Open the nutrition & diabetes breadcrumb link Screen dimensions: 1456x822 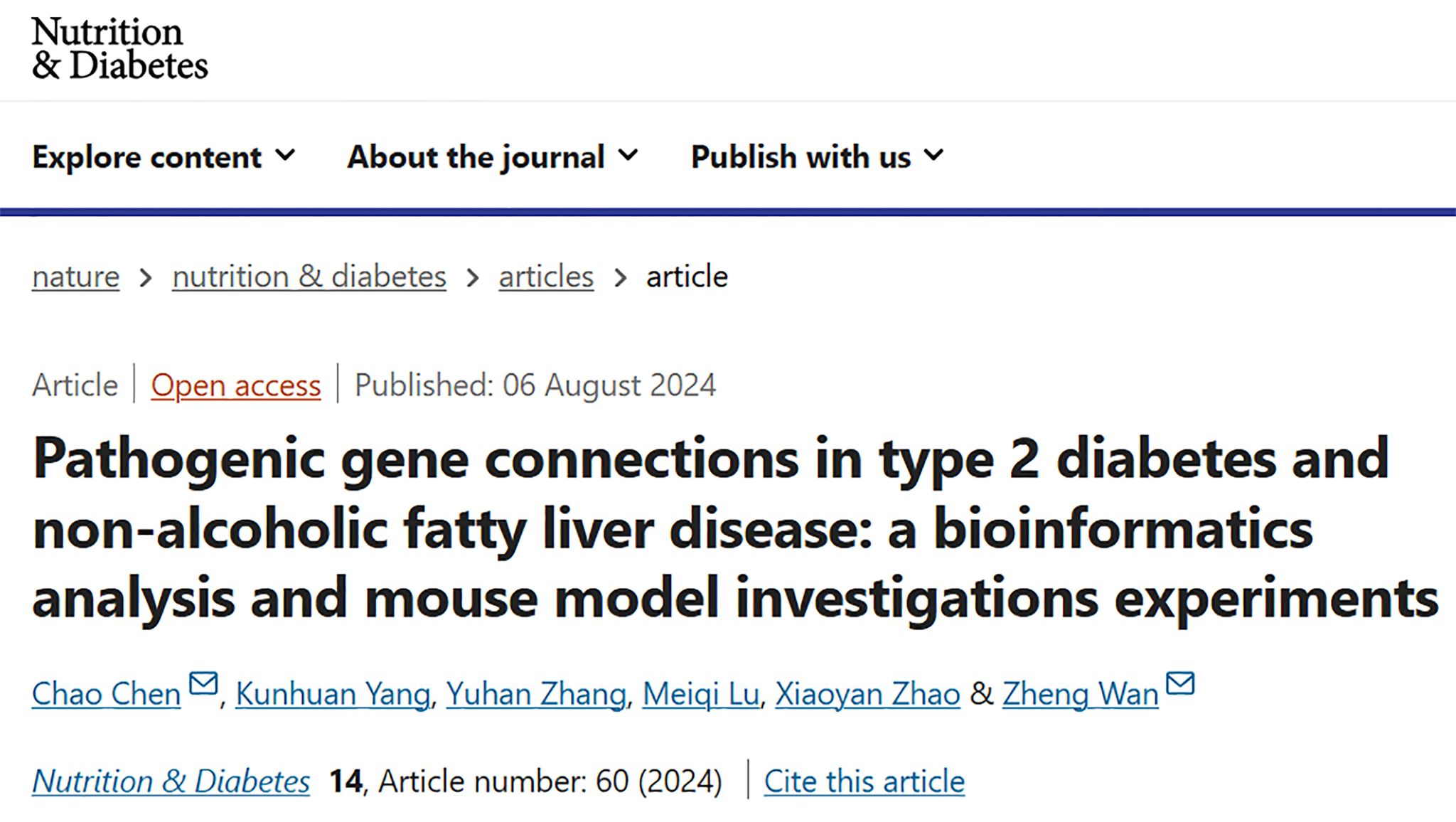coord(309,277)
